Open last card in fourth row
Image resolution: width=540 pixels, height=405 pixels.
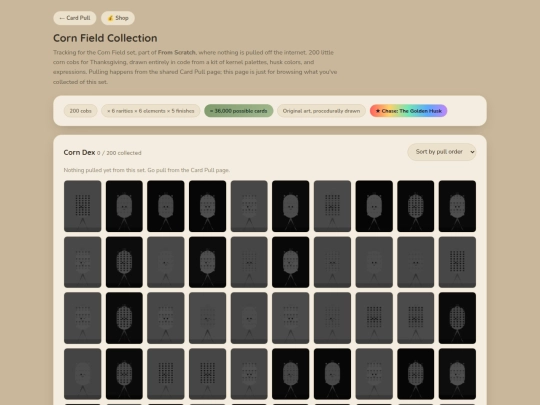click(457, 374)
